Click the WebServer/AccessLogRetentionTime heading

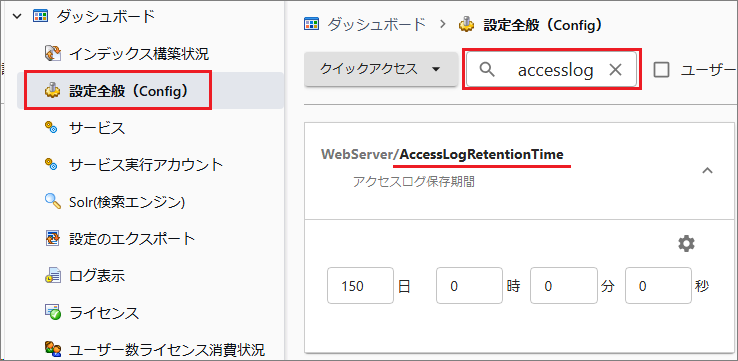click(x=442, y=154)
